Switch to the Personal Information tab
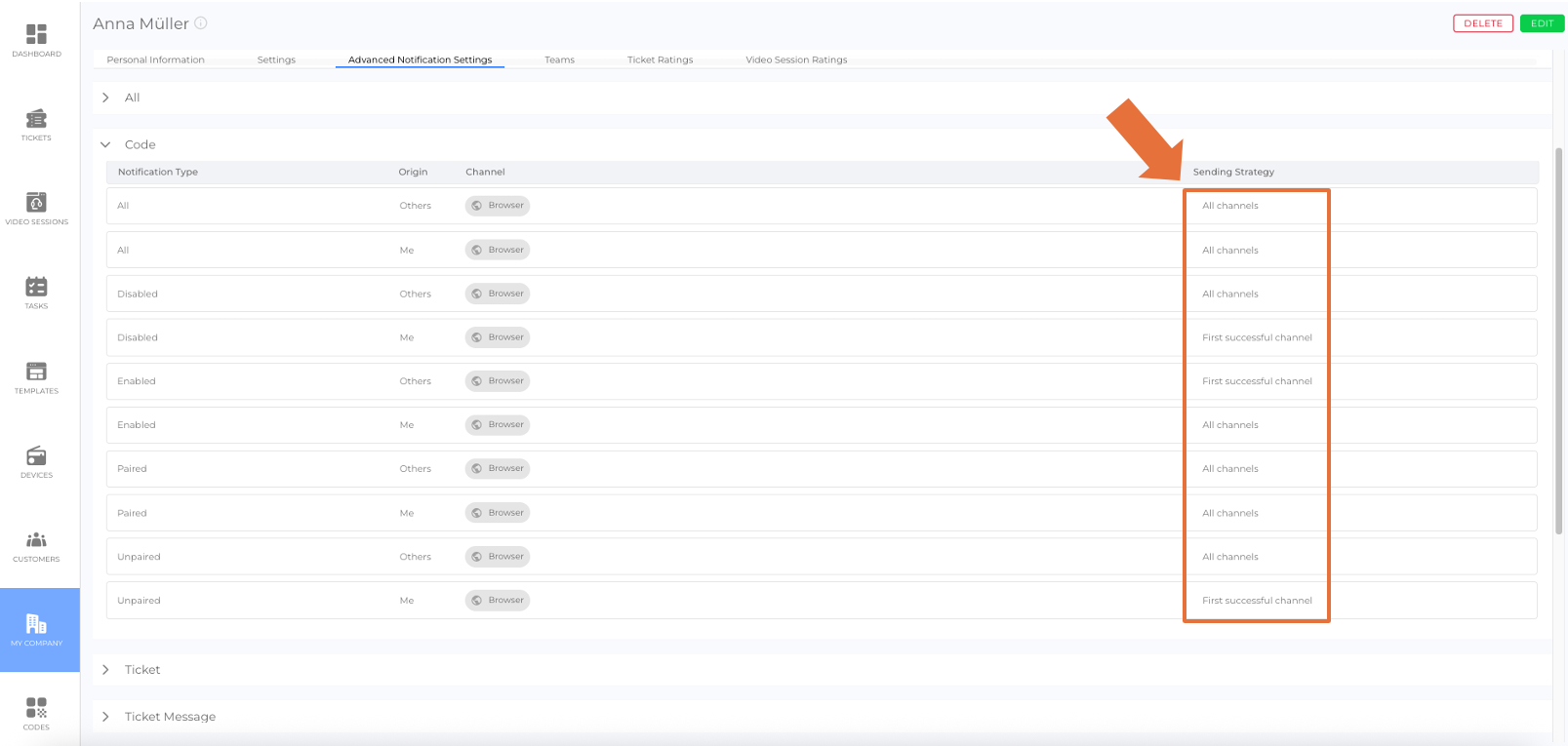Viewport: 1568px width, 746px height. [155, 59]
